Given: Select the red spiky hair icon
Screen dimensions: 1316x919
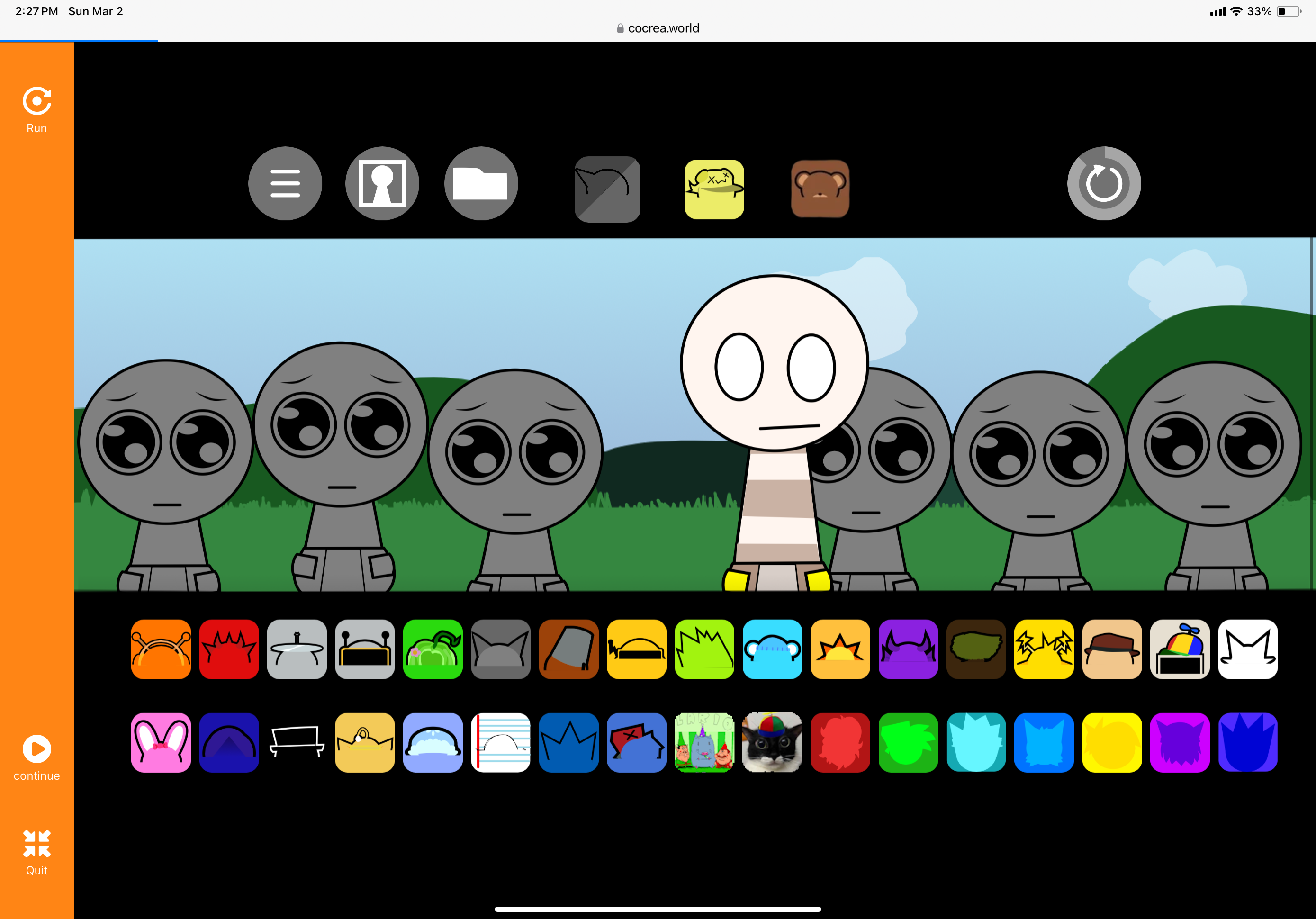Looking at the screenshot, I should [229, 649].
